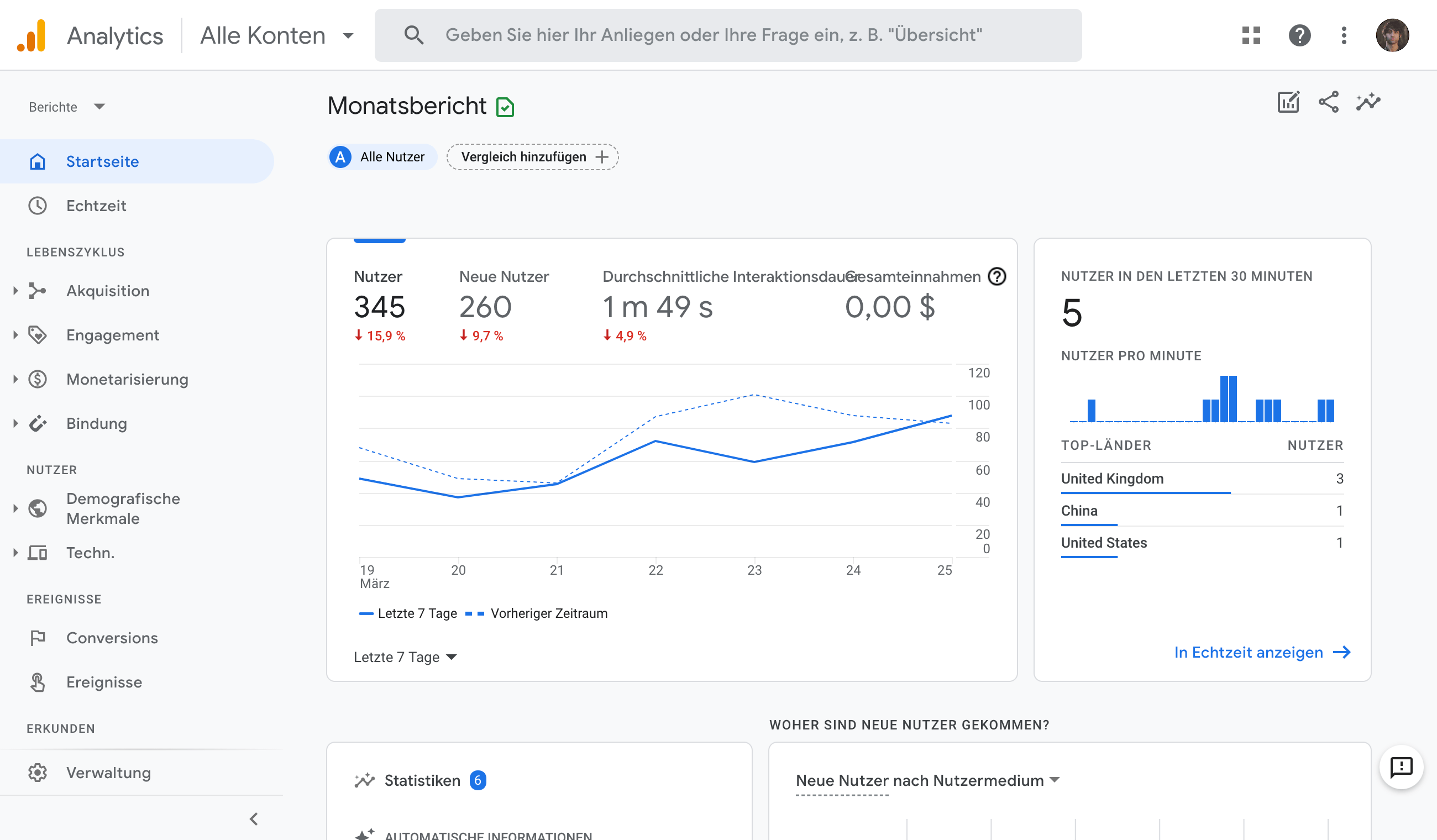
Task: Click Gesamteinnahmen info question mark icon
Action: [x=997, y=276]
